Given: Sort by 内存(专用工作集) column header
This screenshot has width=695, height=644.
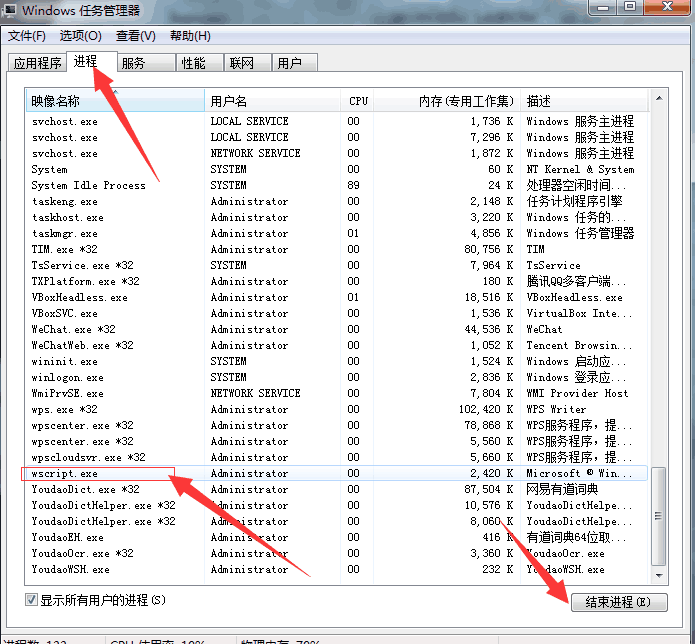Looking at the screenshot, I should (x=466, y=101).
